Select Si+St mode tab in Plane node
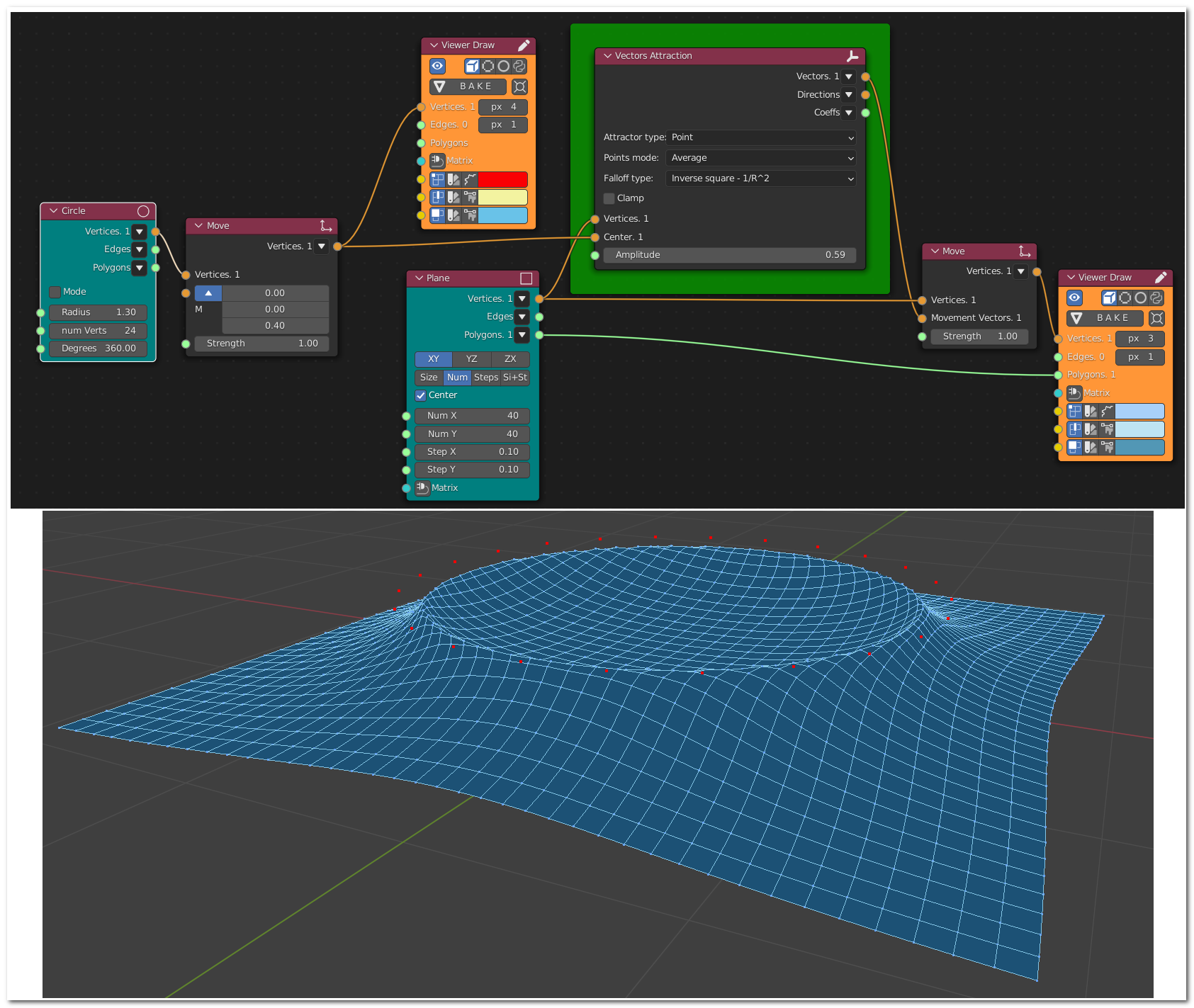This screenshot has width=1194, height=1008. click(x=515, y=378)
